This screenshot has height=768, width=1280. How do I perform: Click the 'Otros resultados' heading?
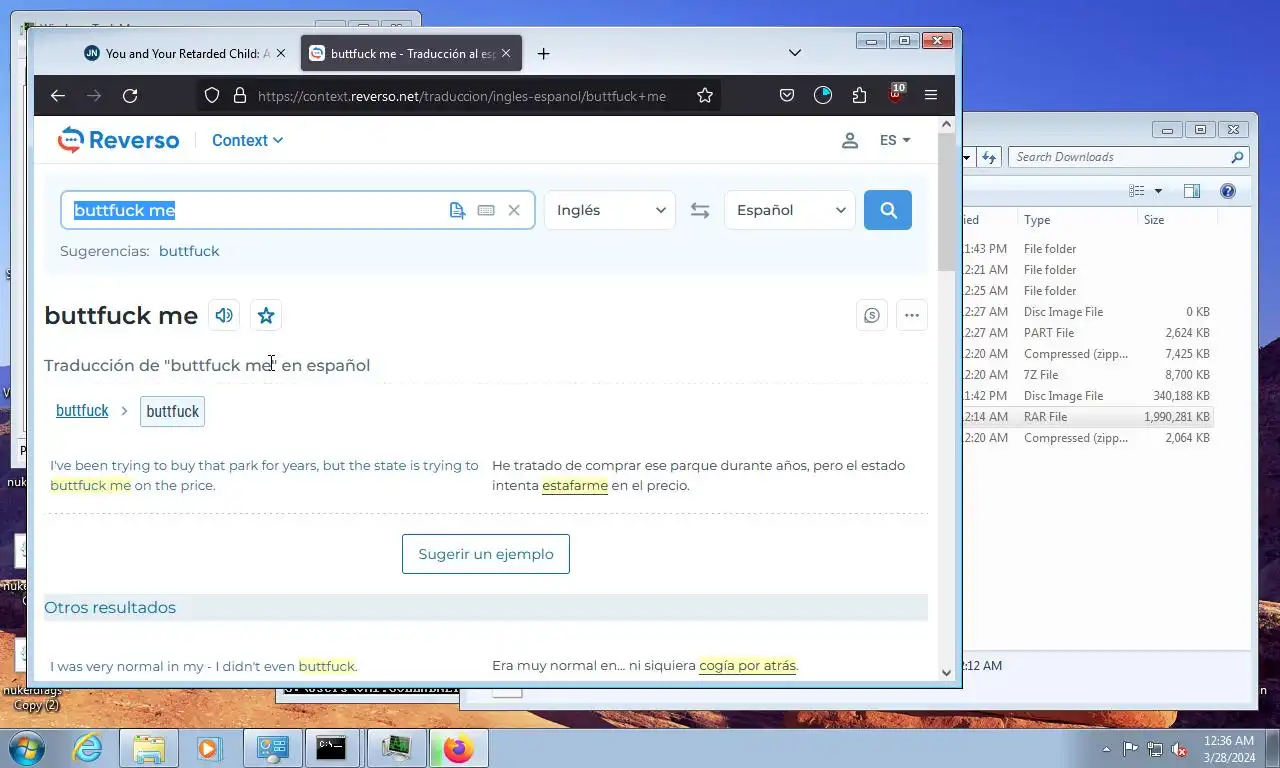(x=110, y=608)
